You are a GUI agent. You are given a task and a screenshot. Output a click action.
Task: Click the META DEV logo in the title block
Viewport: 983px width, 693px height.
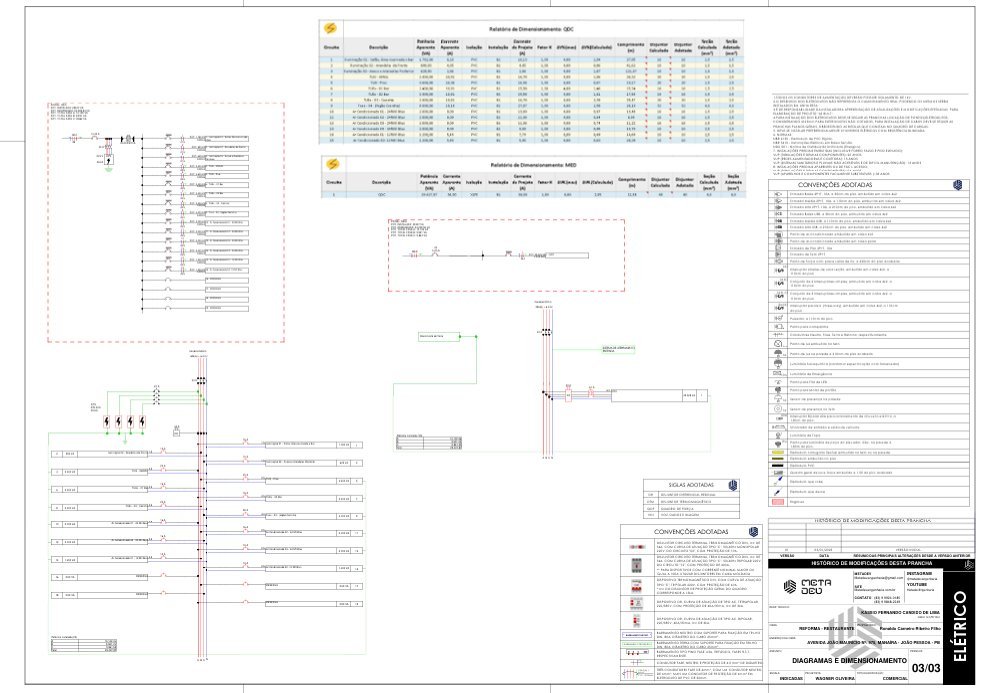805,585
